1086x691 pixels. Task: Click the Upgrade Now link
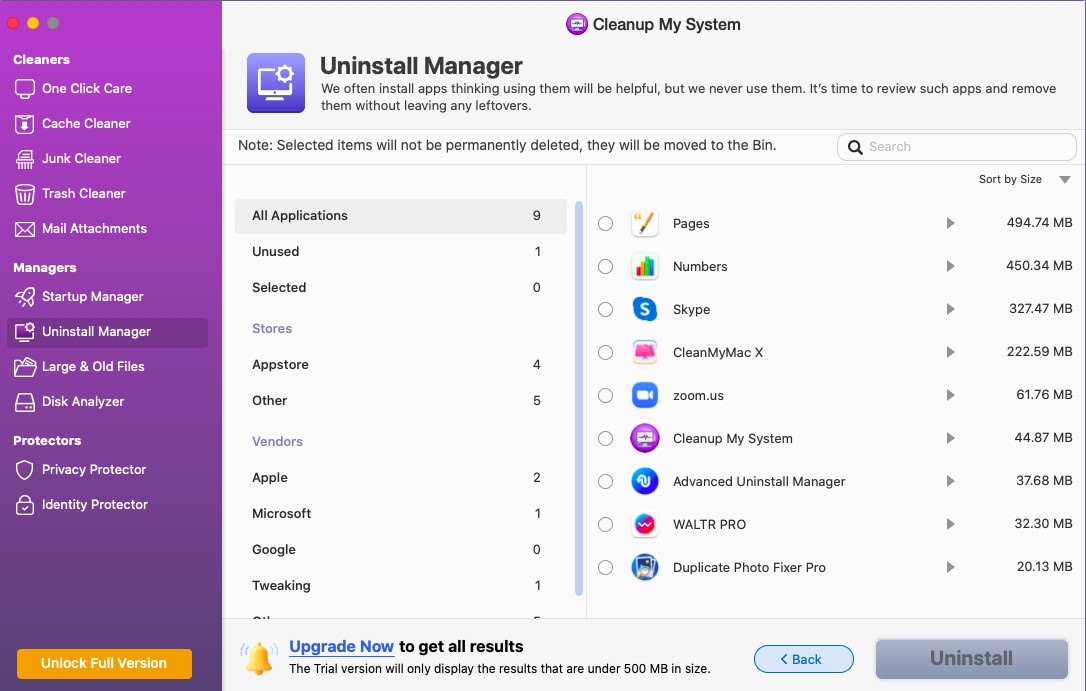342,646
